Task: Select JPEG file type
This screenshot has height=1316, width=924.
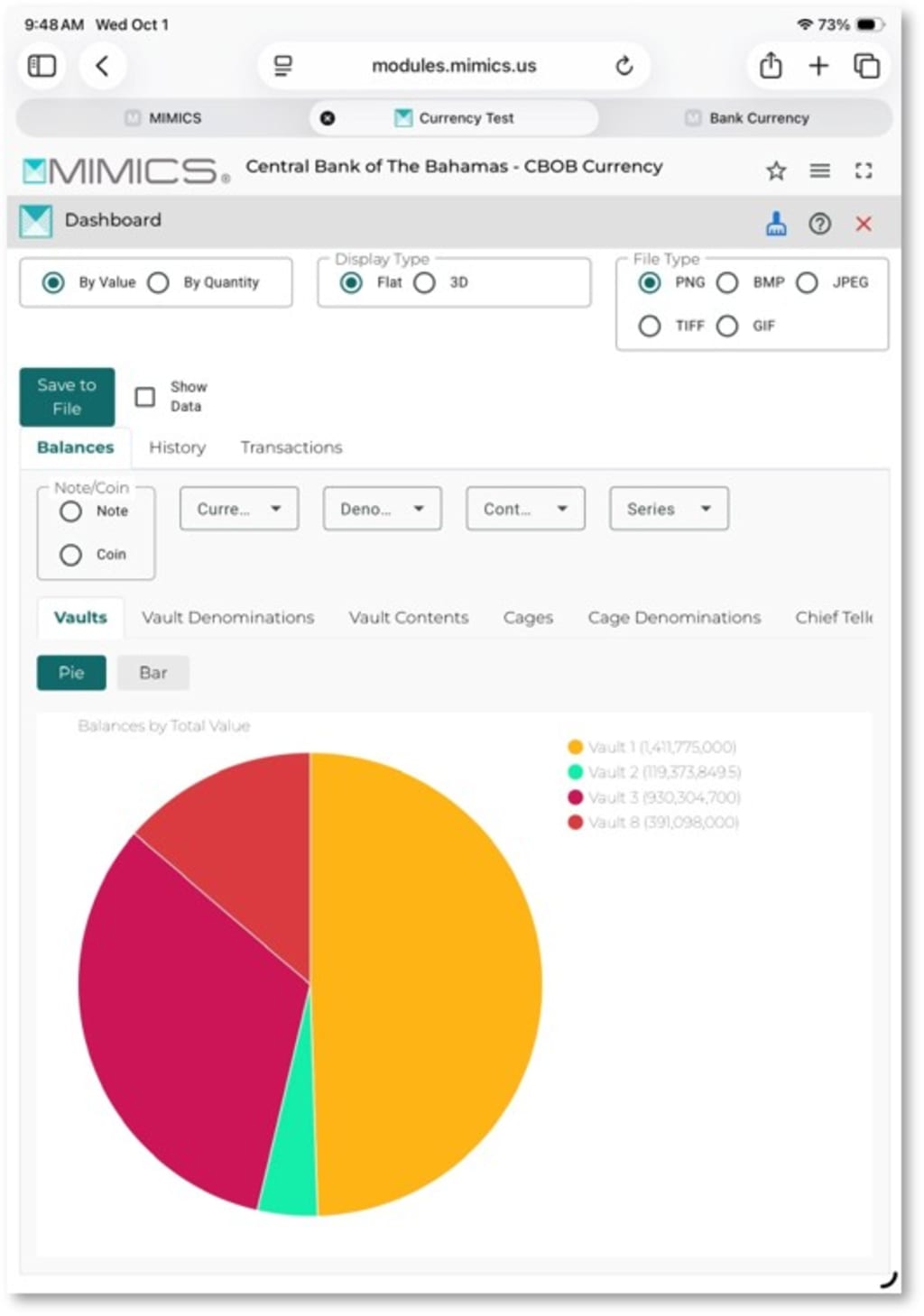Action: coord(807,282)
